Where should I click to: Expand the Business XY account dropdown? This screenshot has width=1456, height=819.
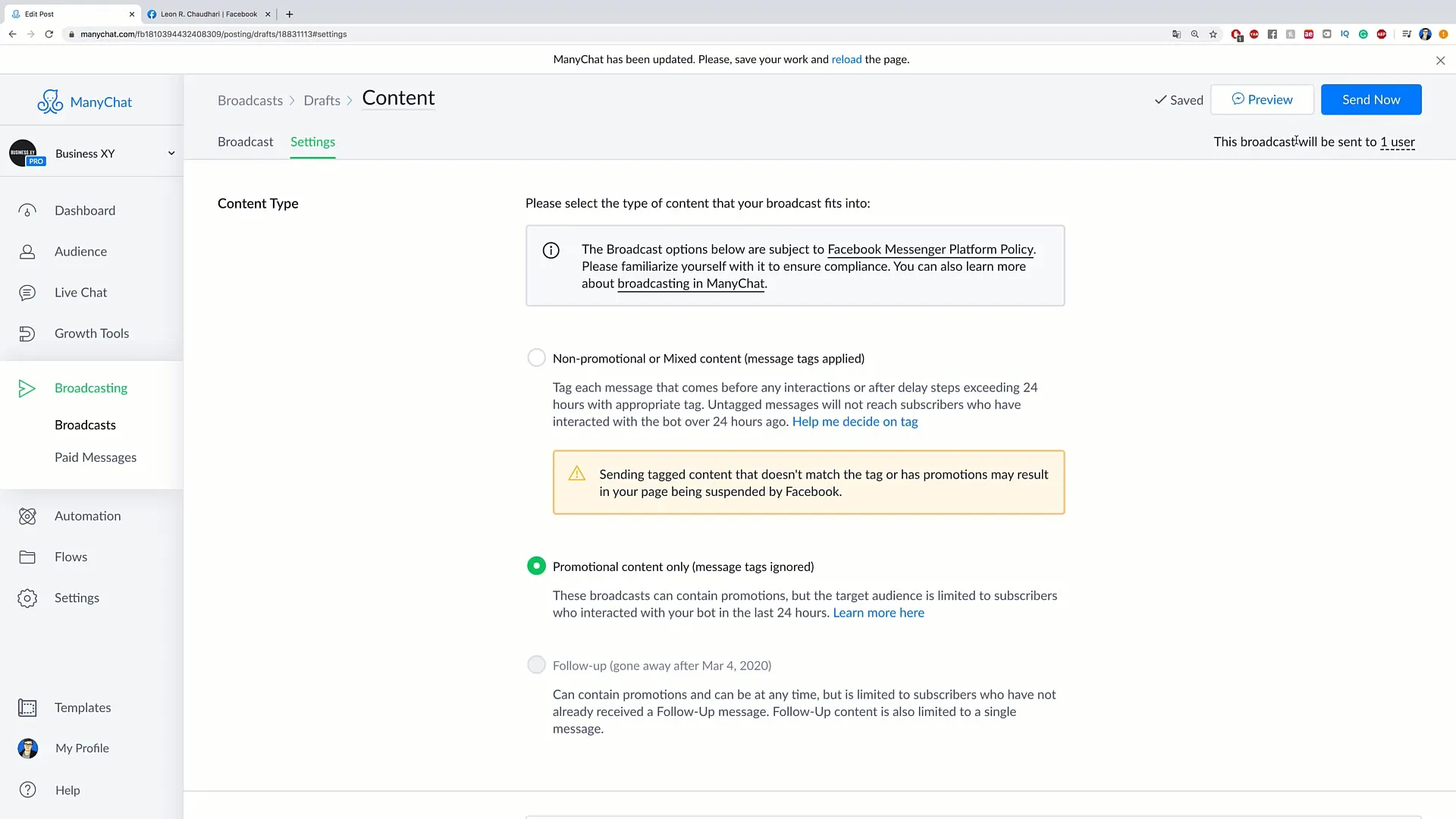171,153
